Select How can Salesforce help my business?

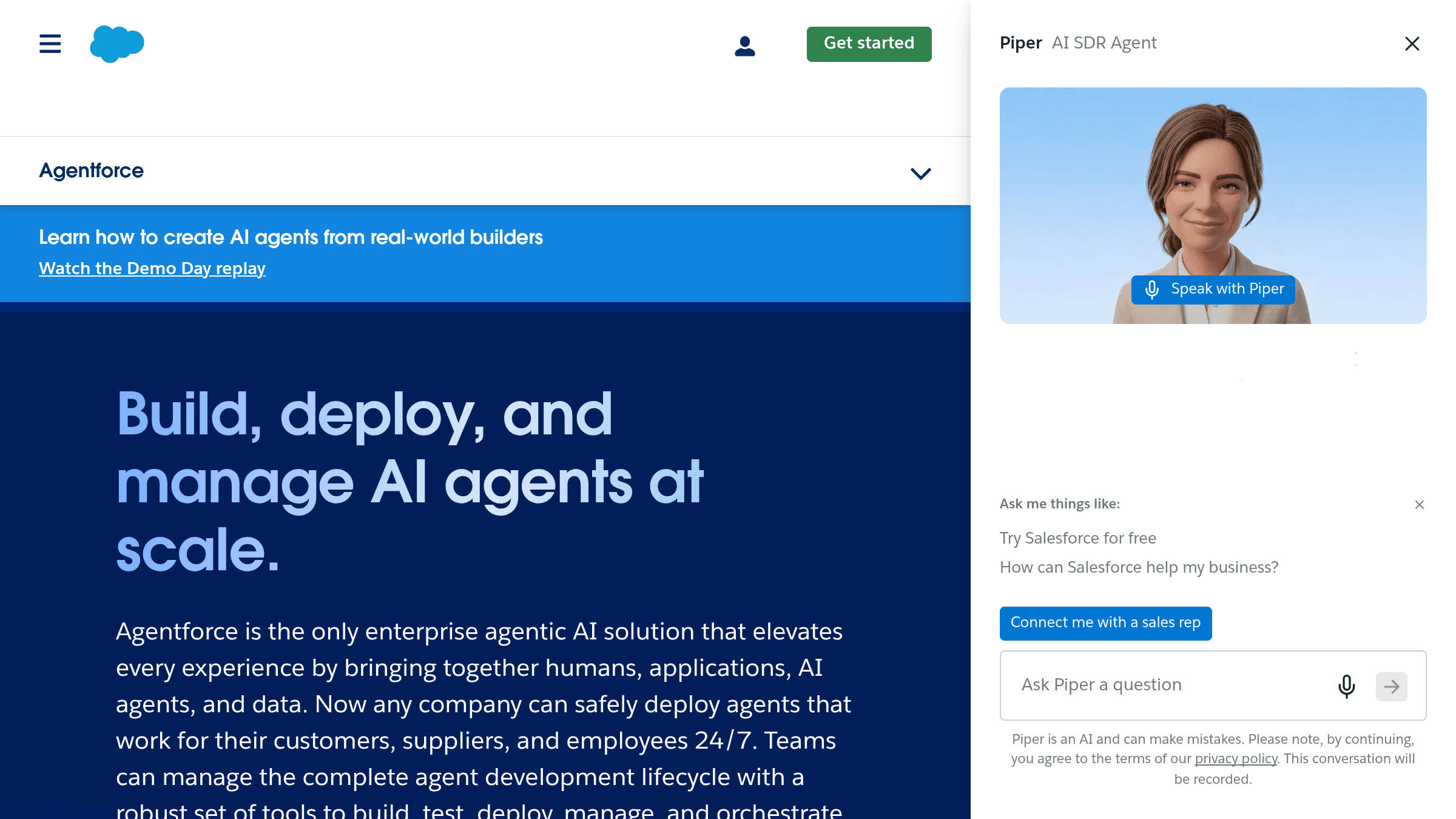point(1139,567)
